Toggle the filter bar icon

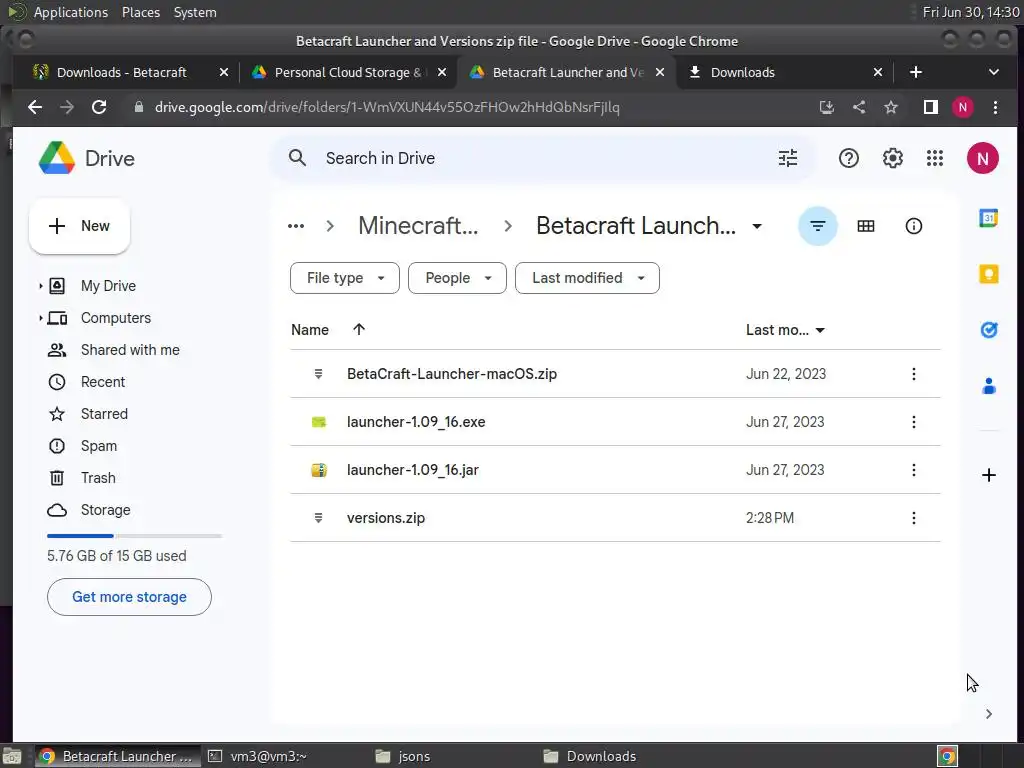[817, 226]
